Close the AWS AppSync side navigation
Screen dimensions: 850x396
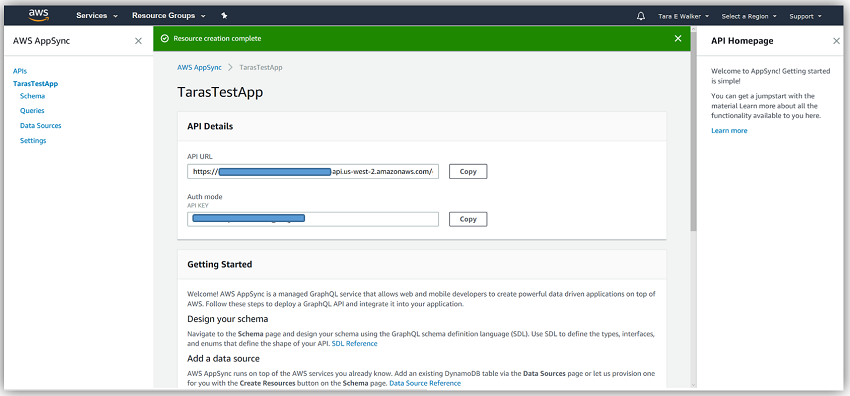coord(138,41)
